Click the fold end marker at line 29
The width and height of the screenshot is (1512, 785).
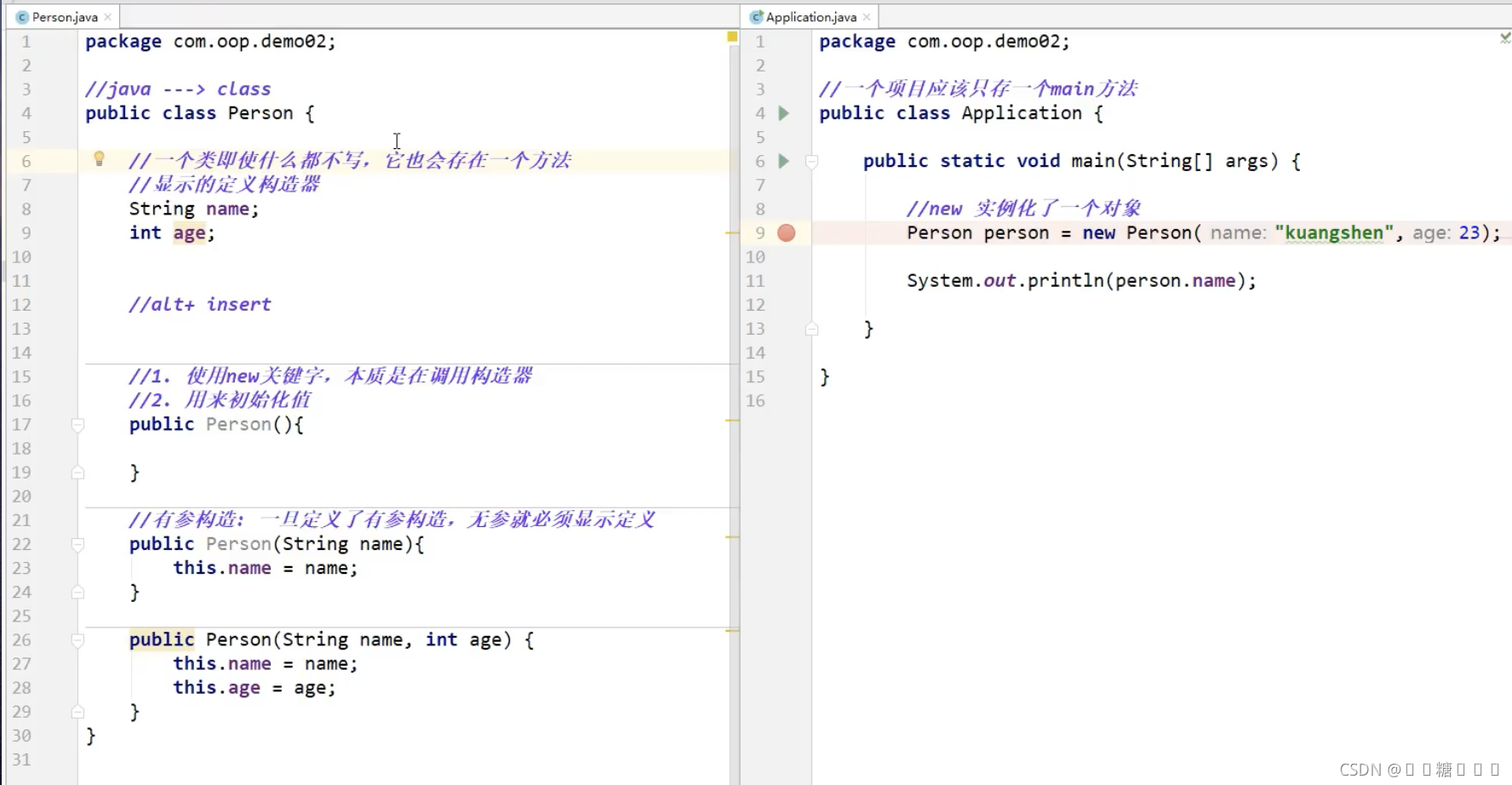(x=77, y=712)
